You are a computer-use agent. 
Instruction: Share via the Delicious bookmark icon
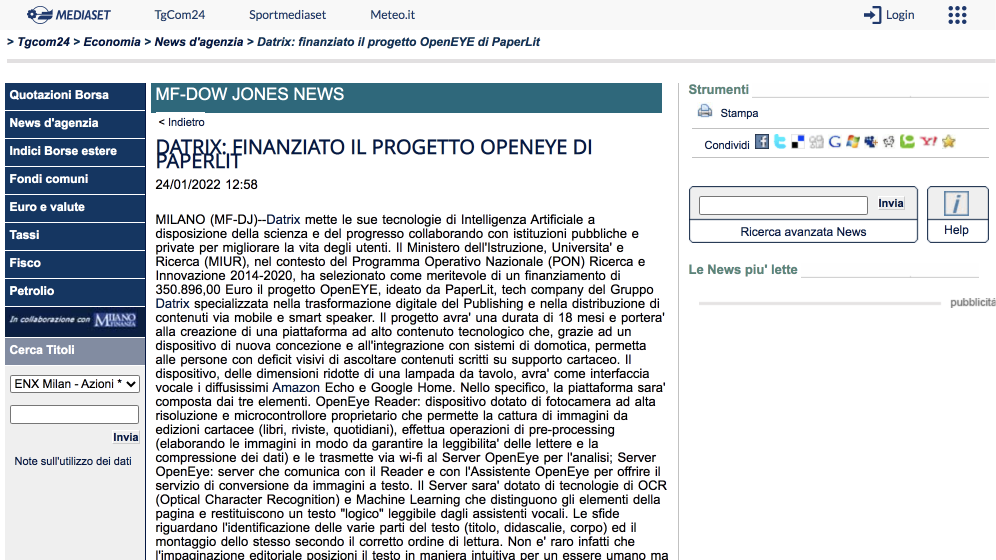tap(798, 142)
